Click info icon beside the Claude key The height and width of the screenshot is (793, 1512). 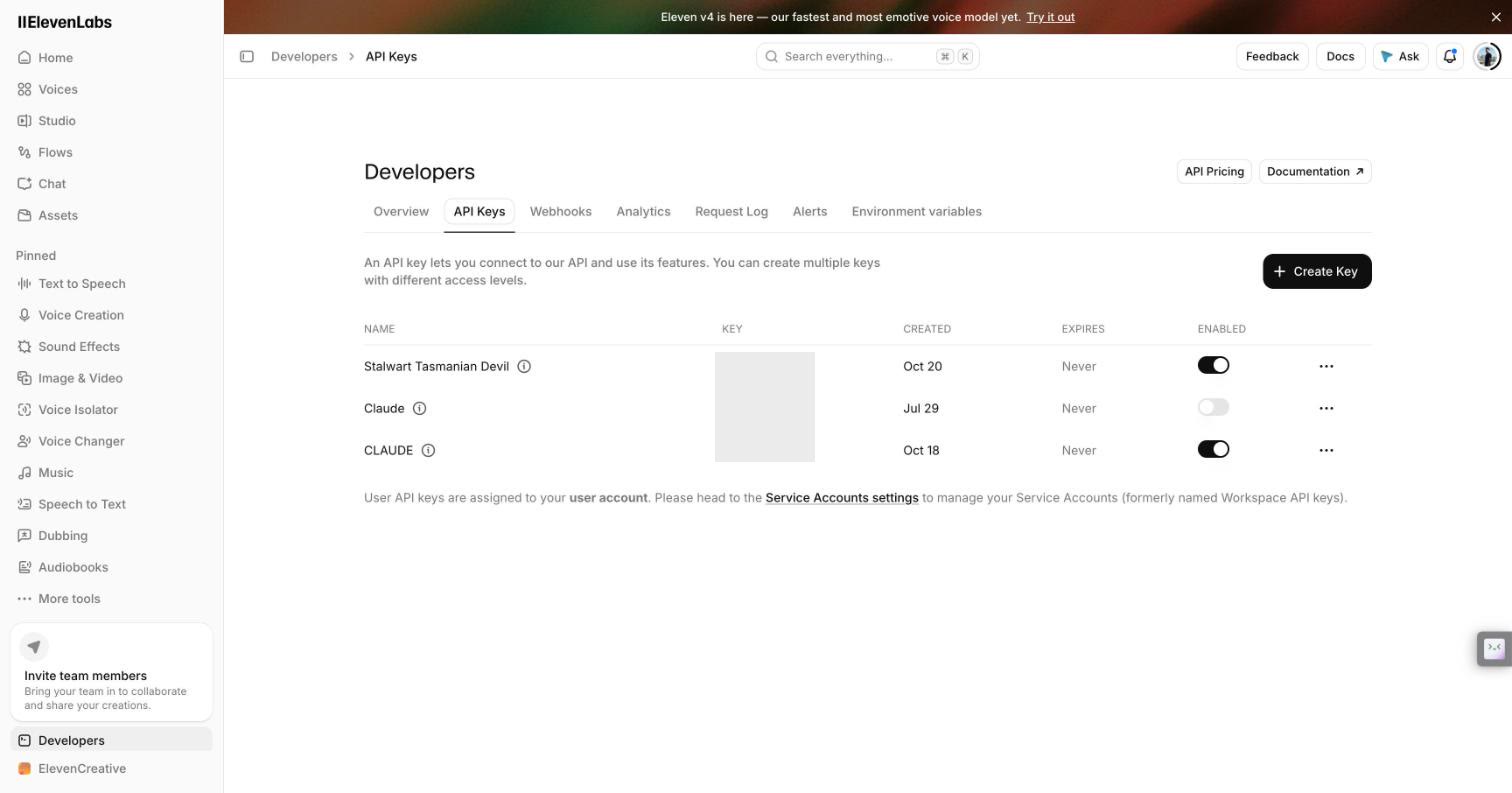coord(420,408)
